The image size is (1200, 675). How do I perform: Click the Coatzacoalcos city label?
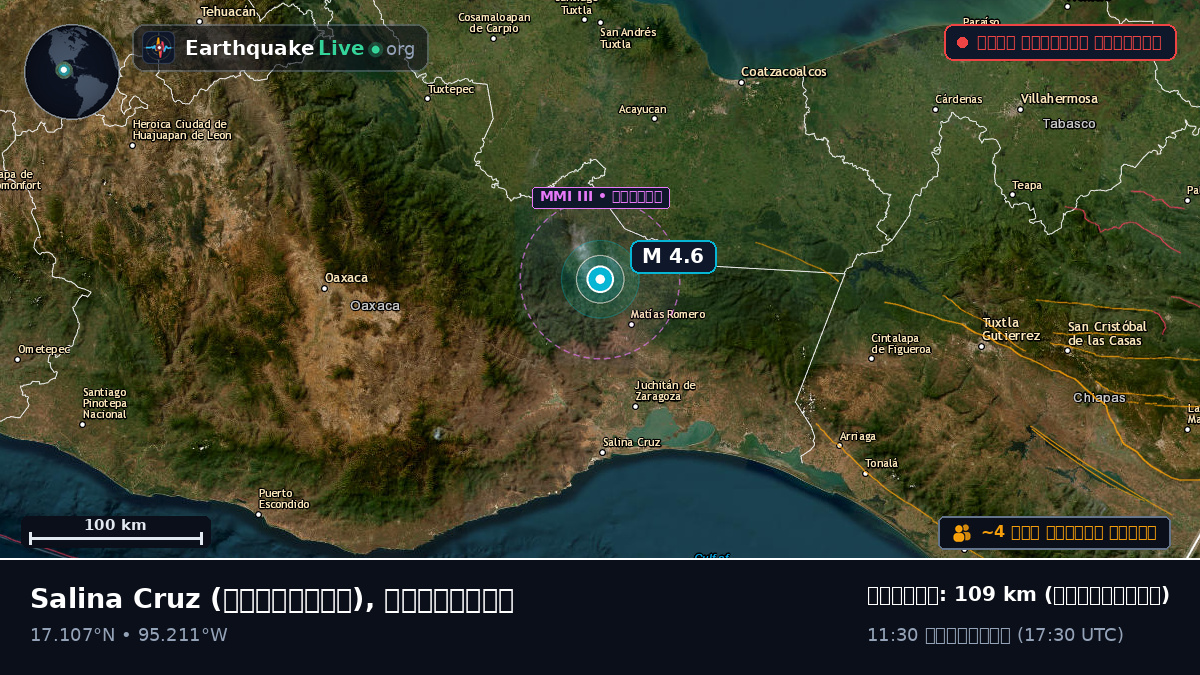[784, 72]
